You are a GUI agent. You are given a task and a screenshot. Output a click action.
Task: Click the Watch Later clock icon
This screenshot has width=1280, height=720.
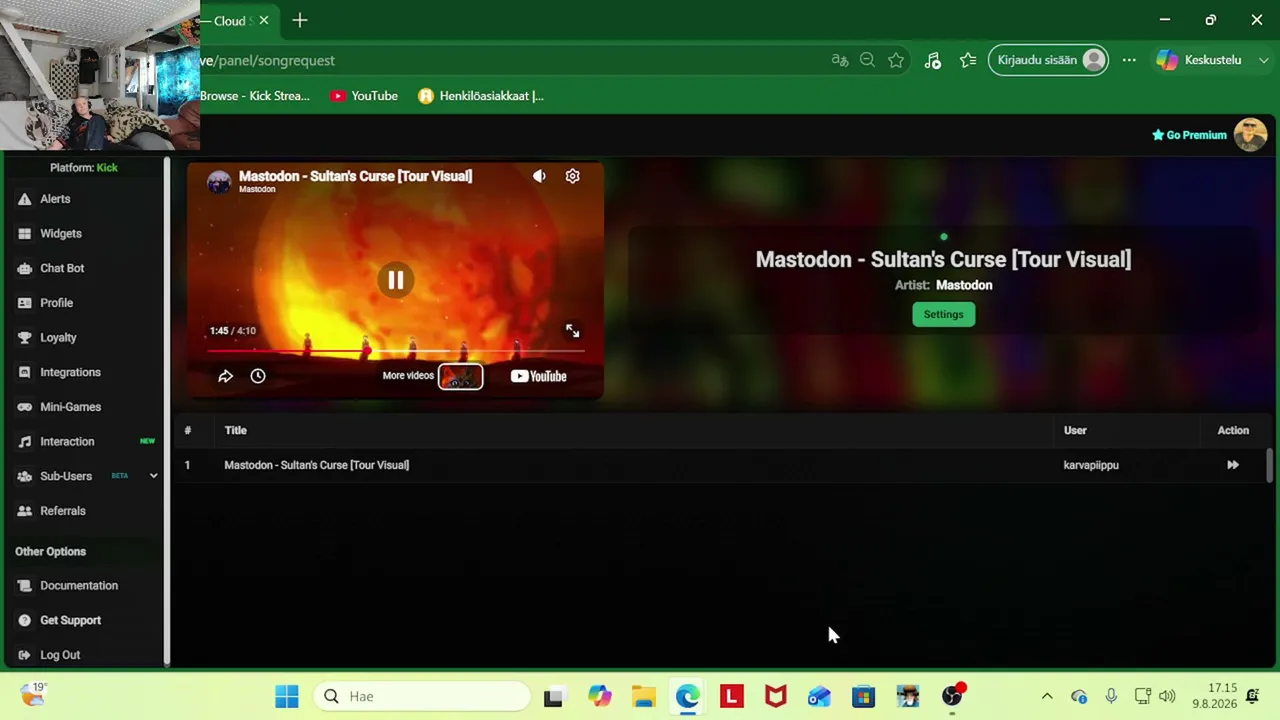258,376
